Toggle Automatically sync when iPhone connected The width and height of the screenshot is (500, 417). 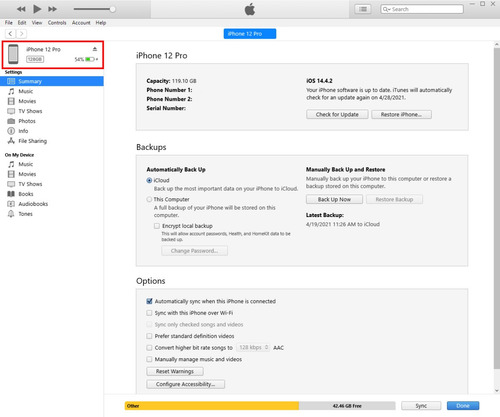point(149,301)
